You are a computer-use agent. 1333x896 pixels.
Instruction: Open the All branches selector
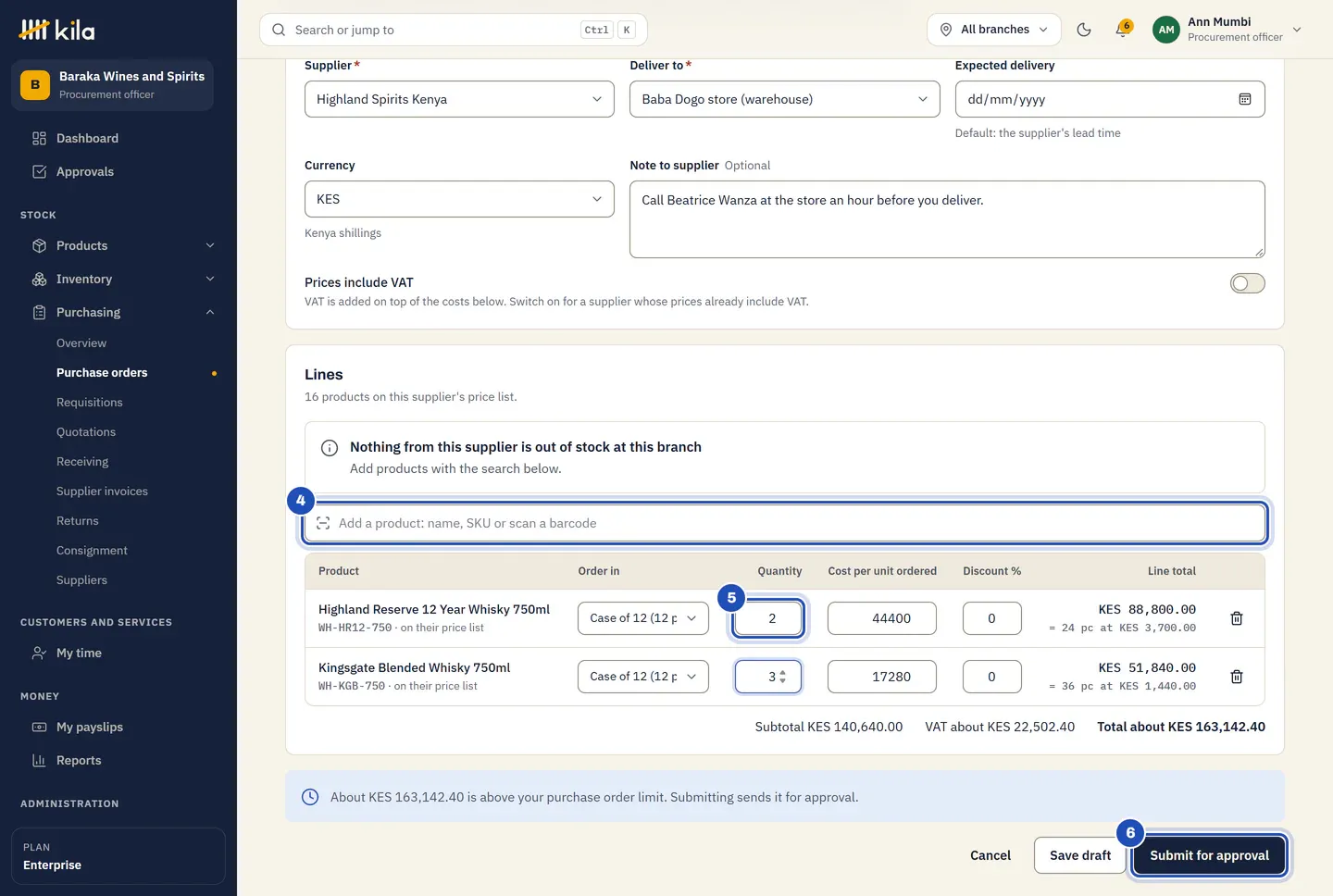pyautogui.click(x=994, y=30)
